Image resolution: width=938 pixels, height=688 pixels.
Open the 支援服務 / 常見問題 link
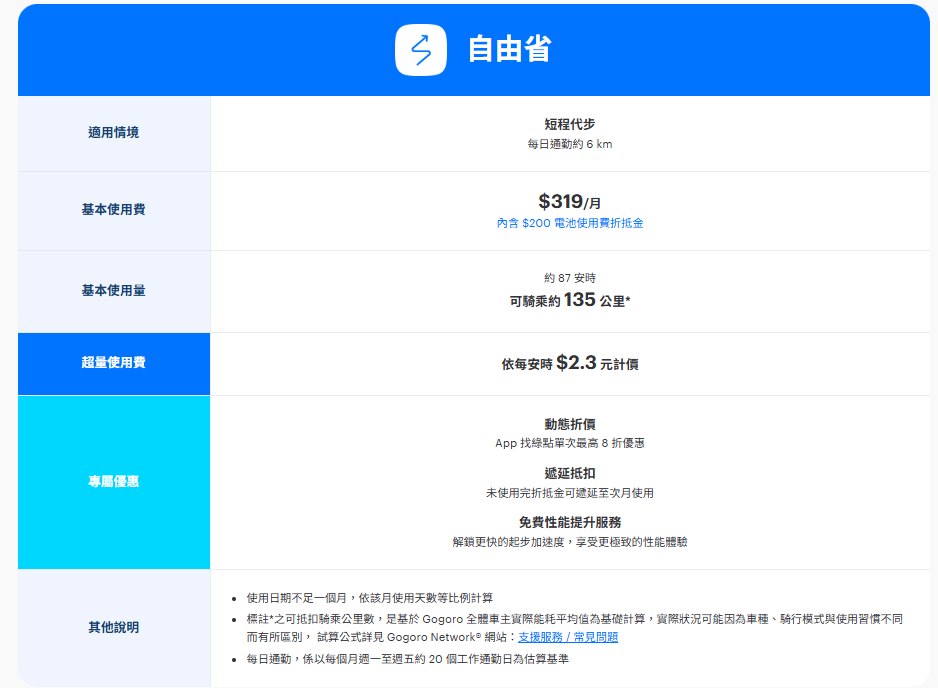(x=567, y=637)
